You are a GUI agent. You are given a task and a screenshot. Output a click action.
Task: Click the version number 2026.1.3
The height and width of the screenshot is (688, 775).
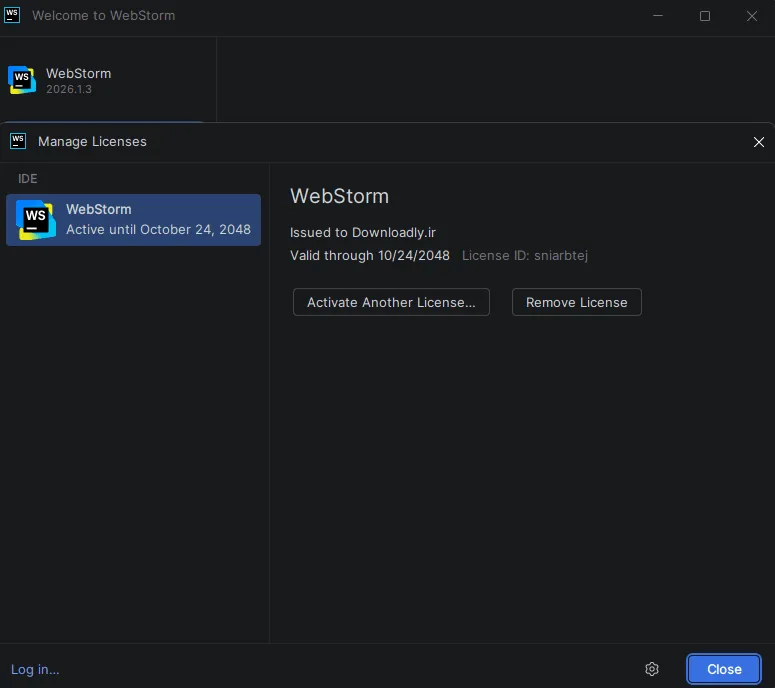[x=69, y=89]
